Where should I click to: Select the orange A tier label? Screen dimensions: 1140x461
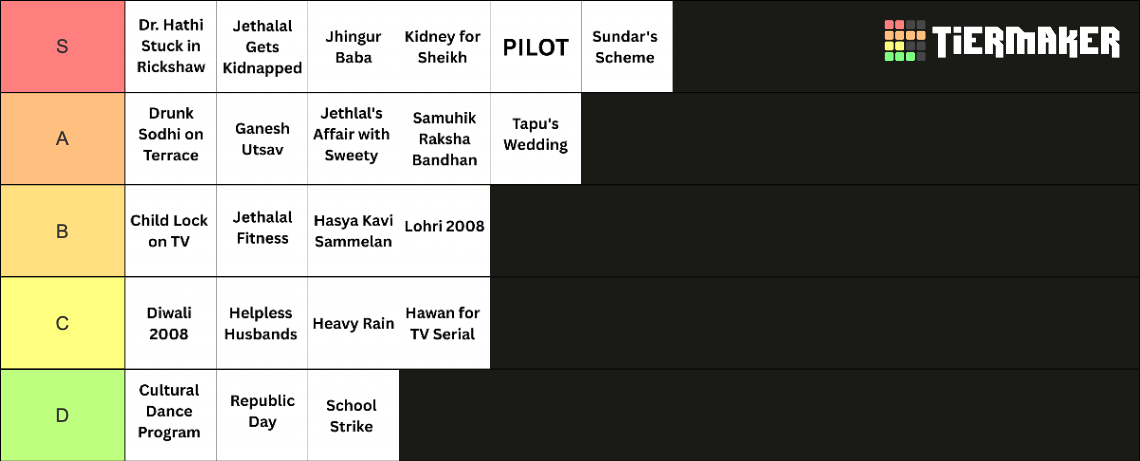[63, 139]
